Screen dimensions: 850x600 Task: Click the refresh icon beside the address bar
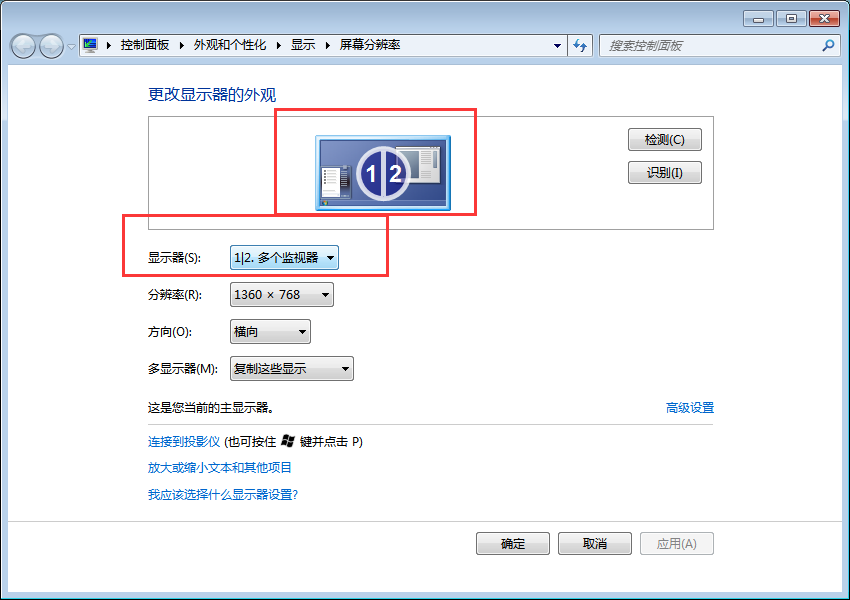[580, 45]
